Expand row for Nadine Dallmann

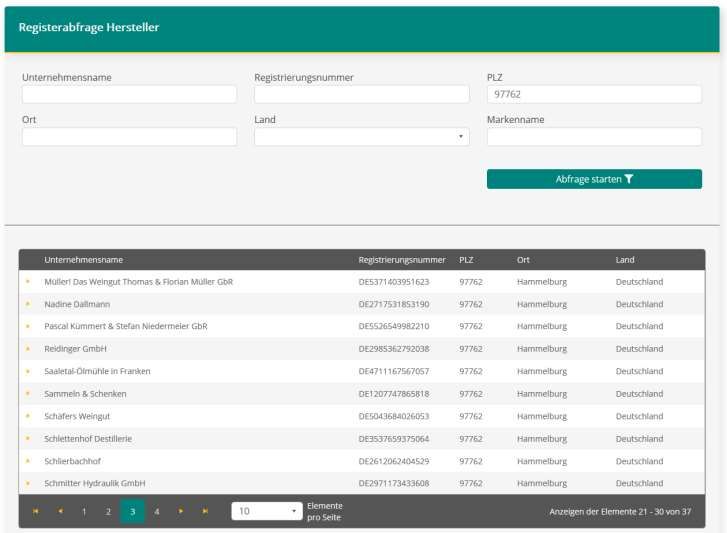pyautogui.click(x=28, y=304)
